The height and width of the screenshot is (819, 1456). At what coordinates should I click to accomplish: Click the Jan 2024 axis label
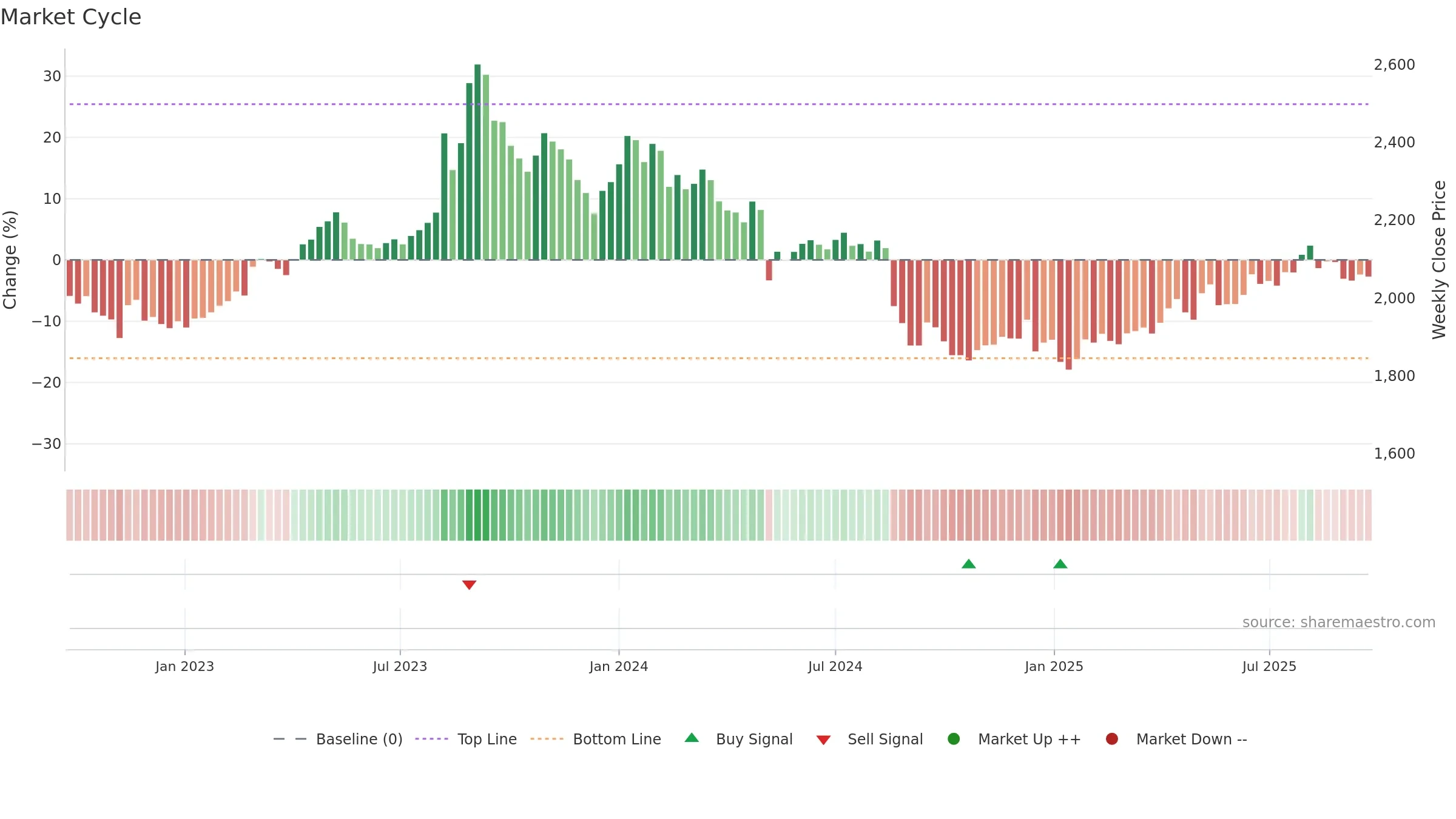619,666
